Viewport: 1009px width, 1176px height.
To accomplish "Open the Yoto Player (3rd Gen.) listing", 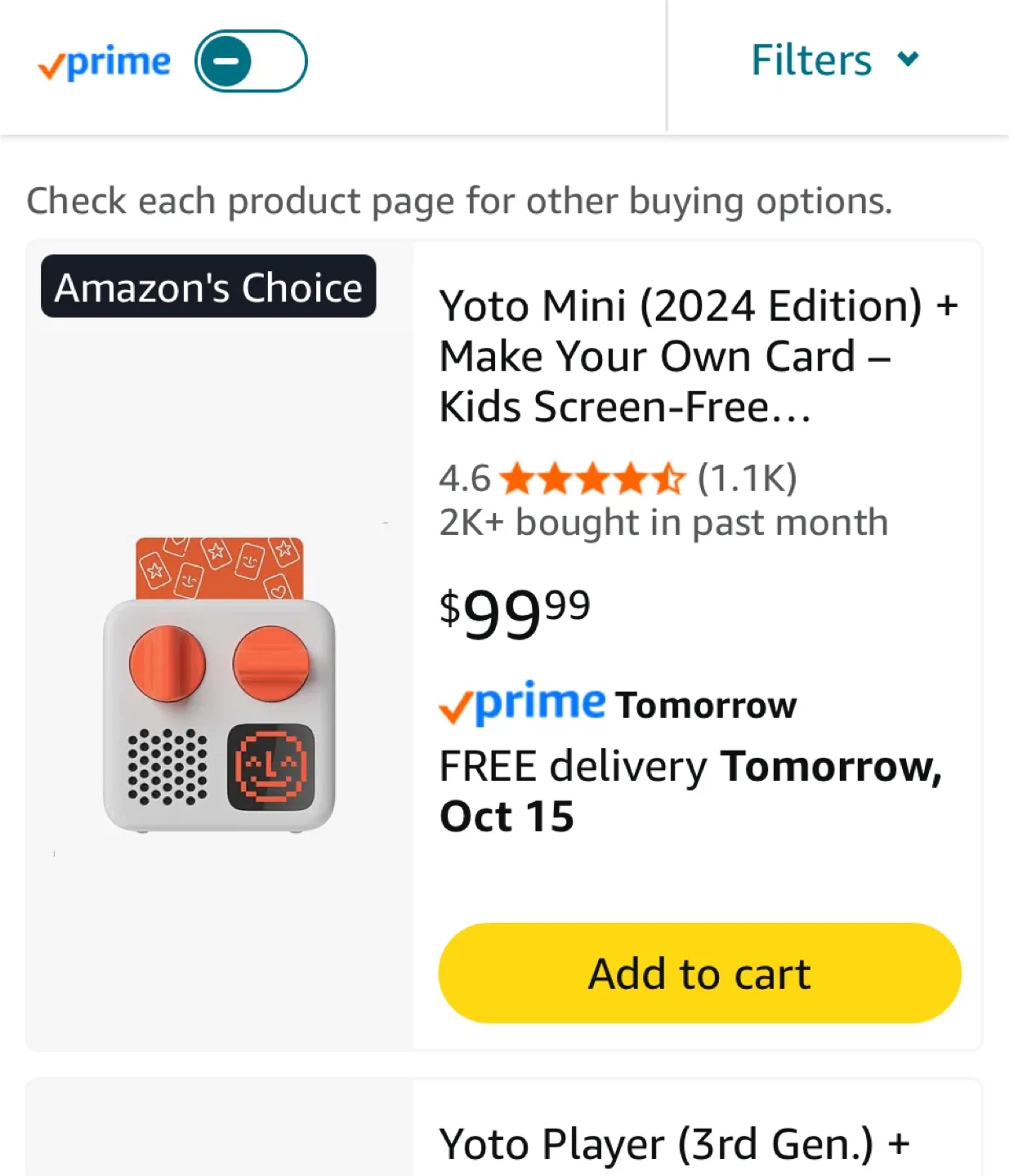I will (674, 1143).
